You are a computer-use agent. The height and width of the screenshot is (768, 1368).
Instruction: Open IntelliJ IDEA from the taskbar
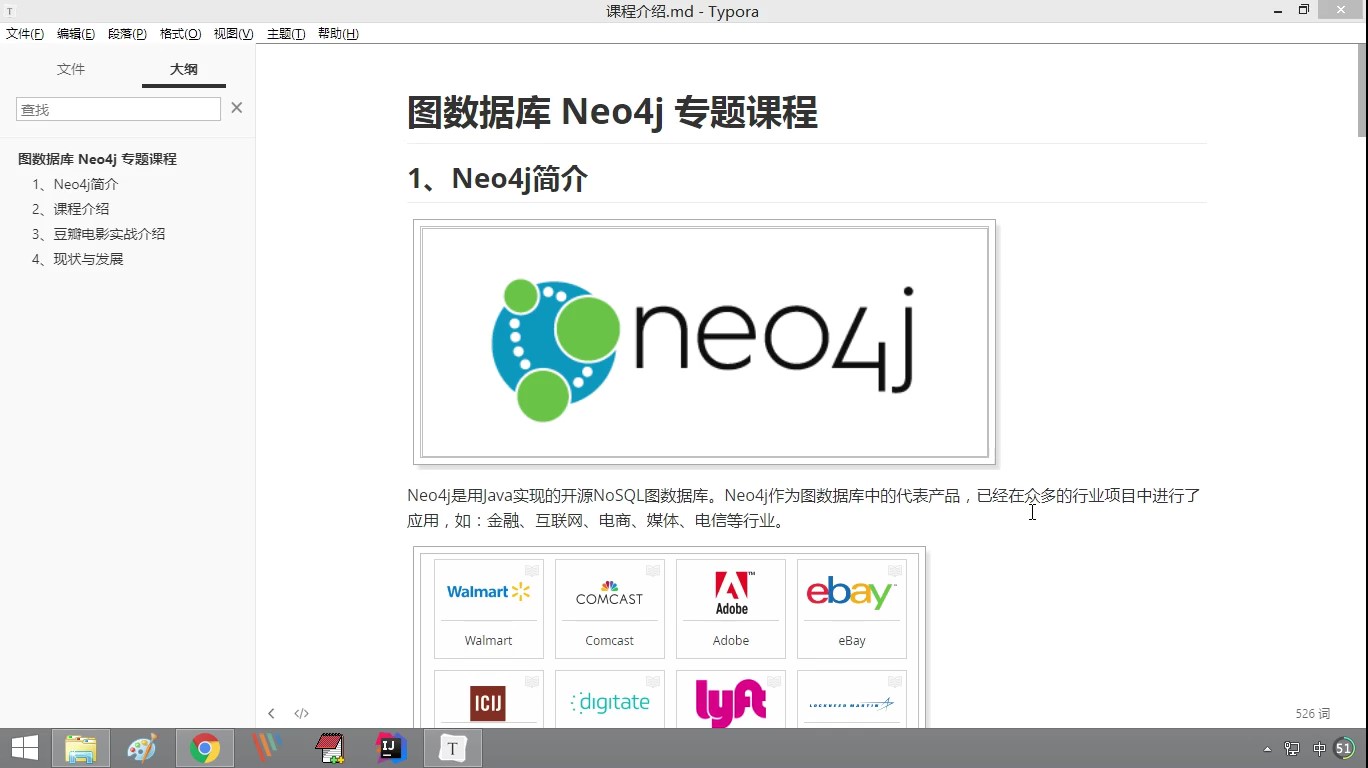coord(391,748)
